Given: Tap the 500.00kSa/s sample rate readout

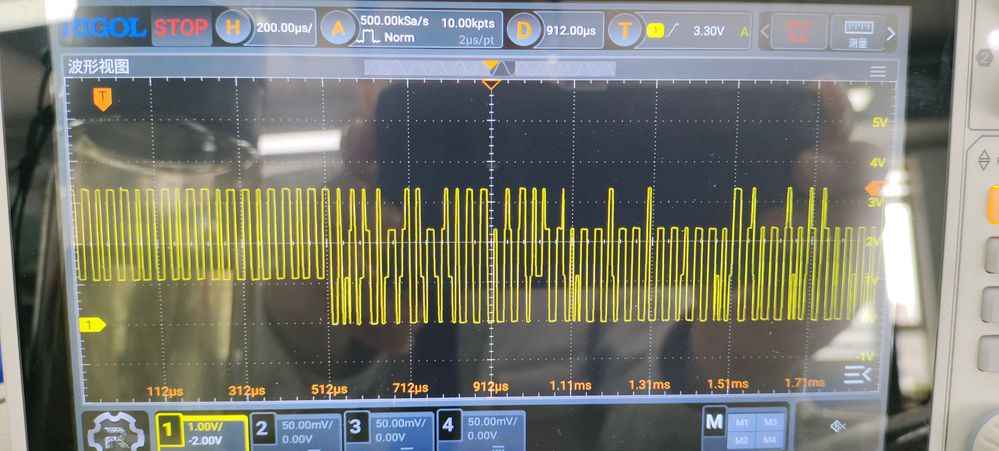Looking at the screenshot, I should [394, 21].
